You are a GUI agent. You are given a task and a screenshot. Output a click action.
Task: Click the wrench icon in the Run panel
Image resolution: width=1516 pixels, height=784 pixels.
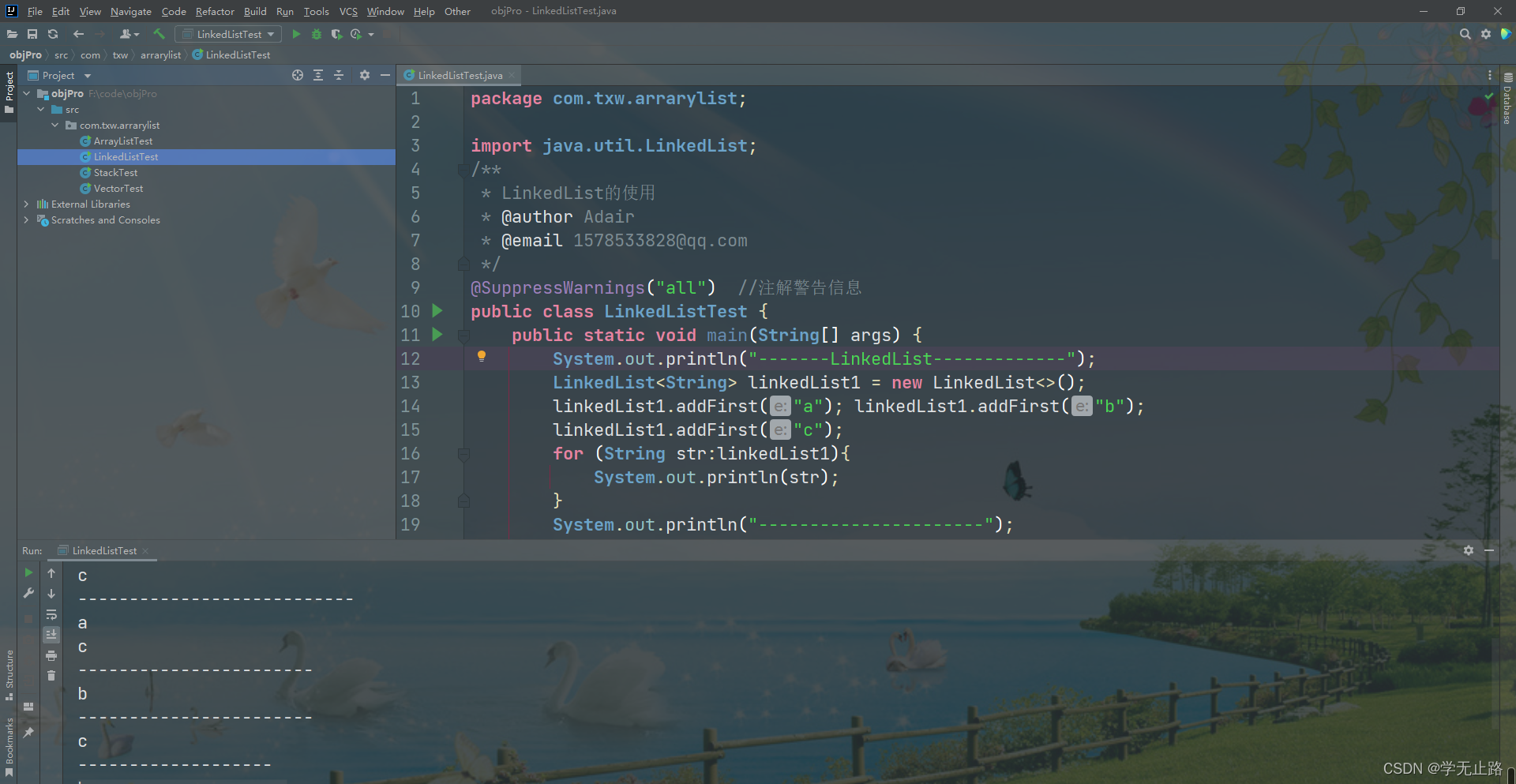(28, 593)
